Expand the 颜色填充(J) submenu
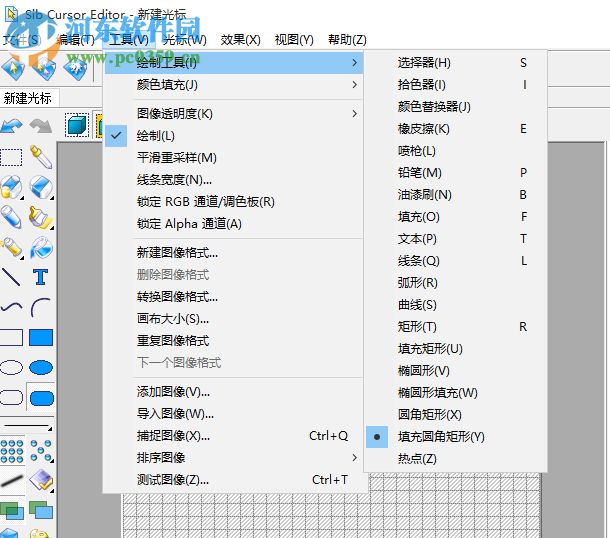The image size is (610, 538). pos(233,84)
